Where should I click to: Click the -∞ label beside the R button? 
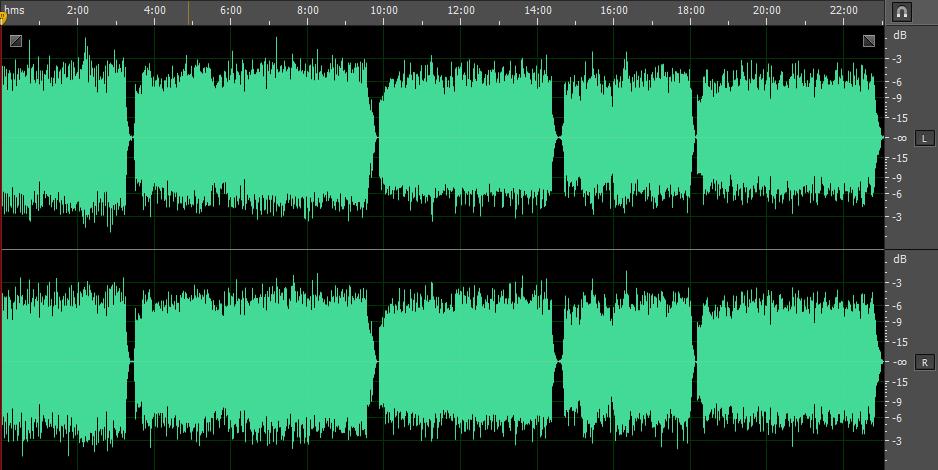tap(899, 362)
